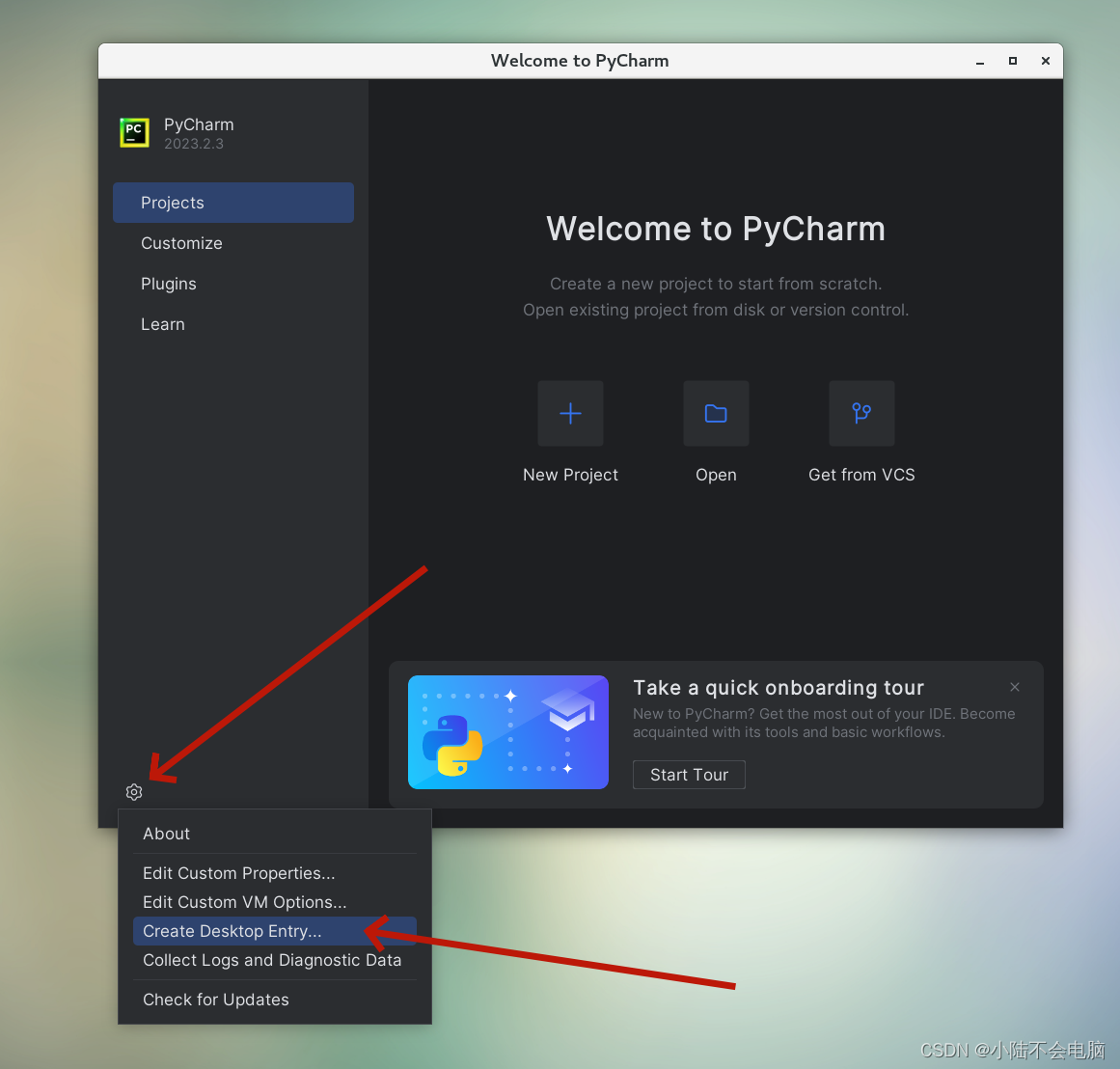This screenshot has height=1069, width=1120.
Task: Click the New Project label
Action: [570, 476]
